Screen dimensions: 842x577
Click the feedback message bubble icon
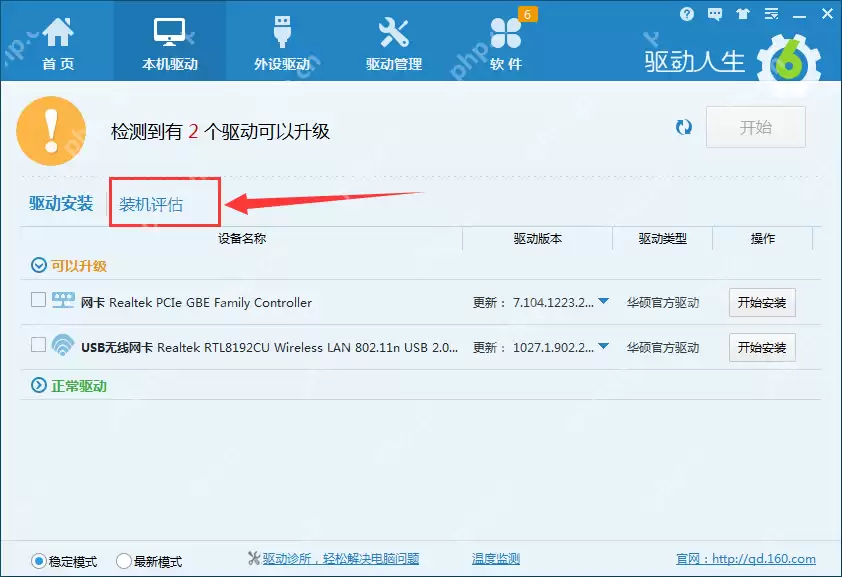[714, 14]
